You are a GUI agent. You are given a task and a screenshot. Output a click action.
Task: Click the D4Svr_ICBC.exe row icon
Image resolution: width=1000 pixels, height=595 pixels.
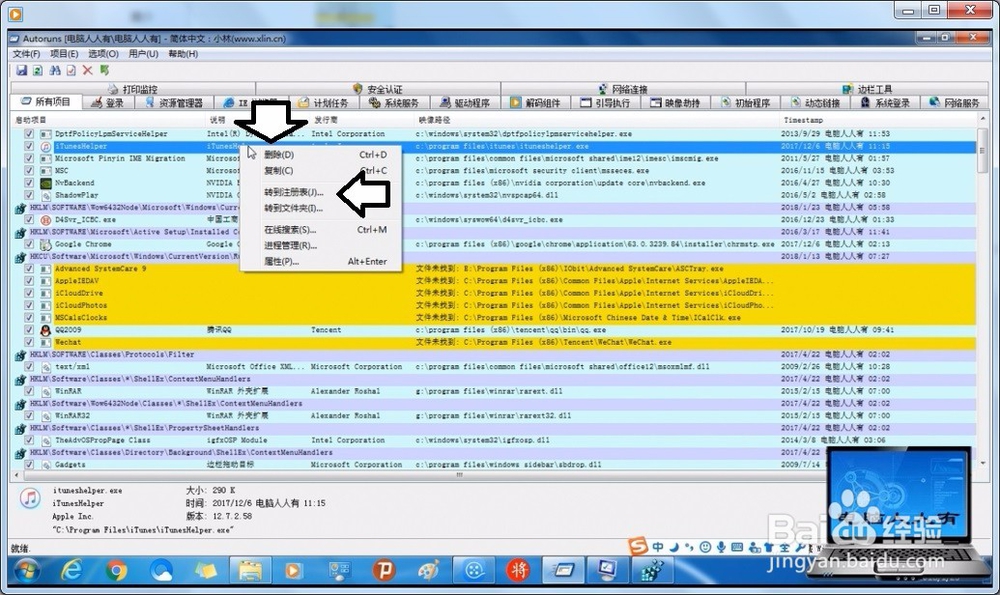(x=46, y=220)
